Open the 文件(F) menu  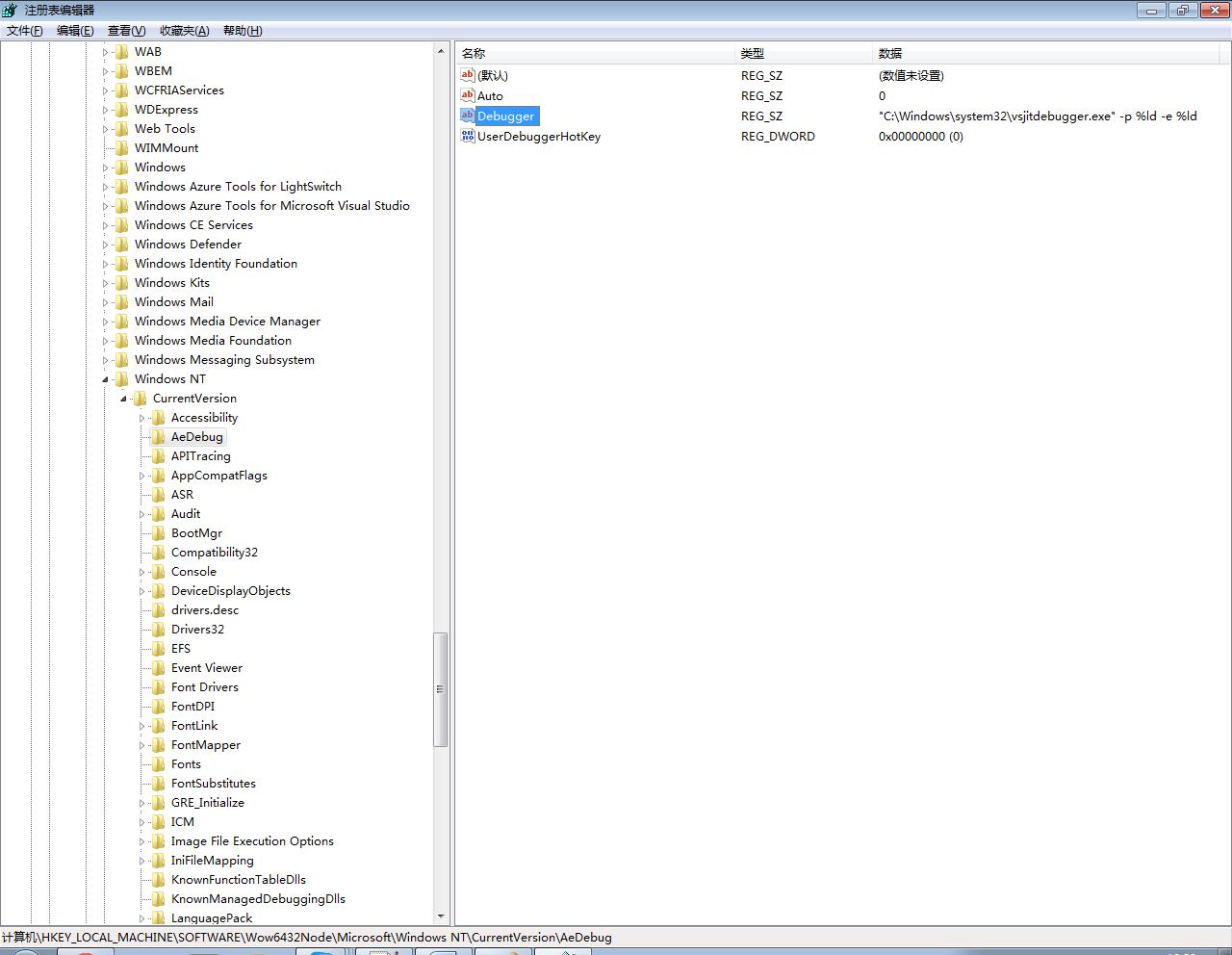pos(25,30)
